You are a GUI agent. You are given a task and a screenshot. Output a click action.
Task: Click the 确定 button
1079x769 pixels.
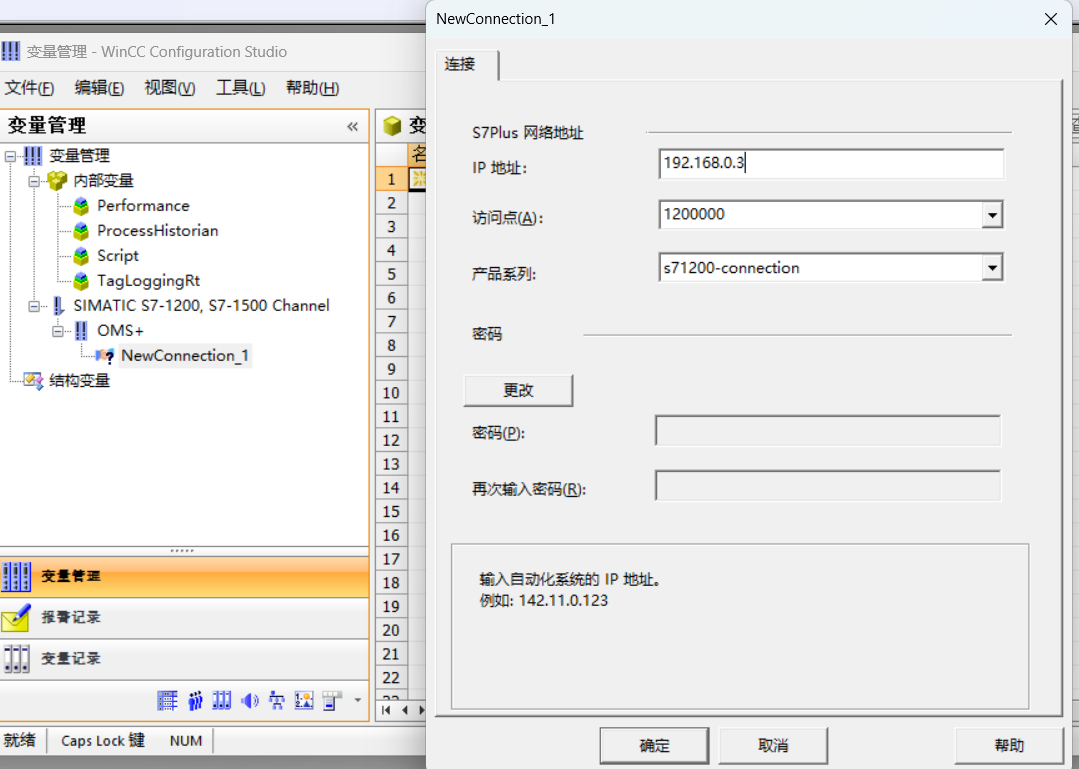tap(654, 746)
